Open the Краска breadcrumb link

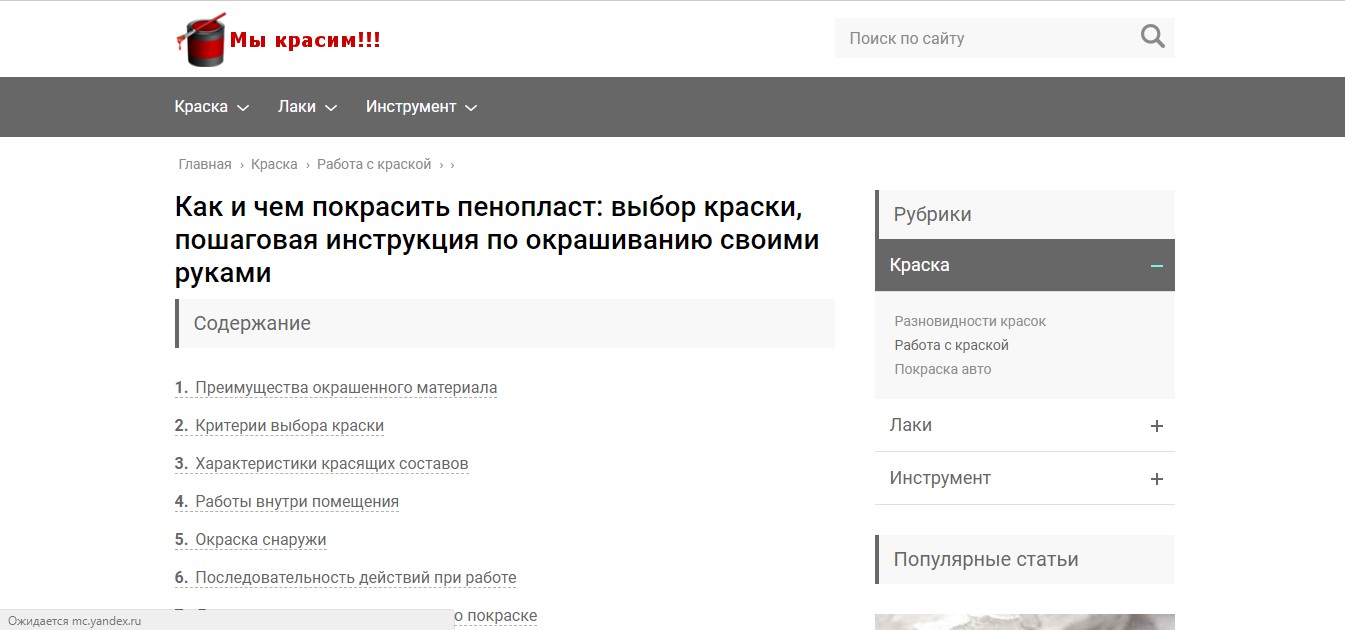(x=274, y=164)
